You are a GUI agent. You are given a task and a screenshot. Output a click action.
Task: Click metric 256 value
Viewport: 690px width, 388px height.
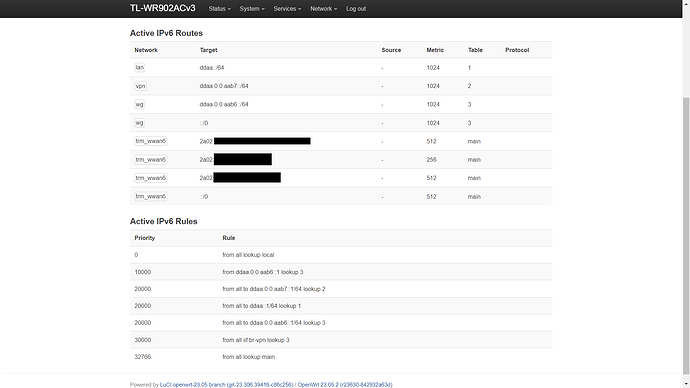coord(431,160)
